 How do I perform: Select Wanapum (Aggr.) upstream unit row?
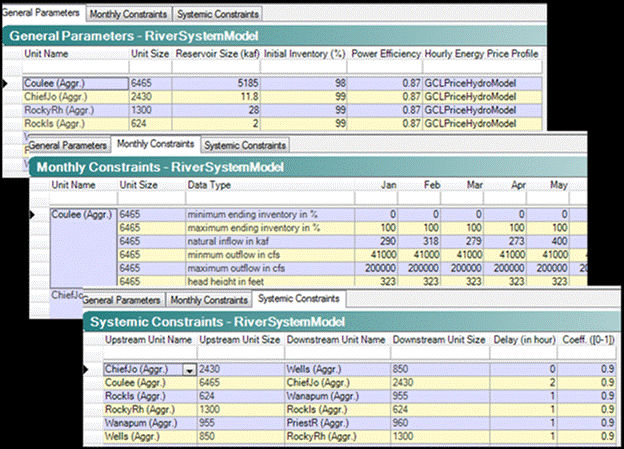click(360, 423)
